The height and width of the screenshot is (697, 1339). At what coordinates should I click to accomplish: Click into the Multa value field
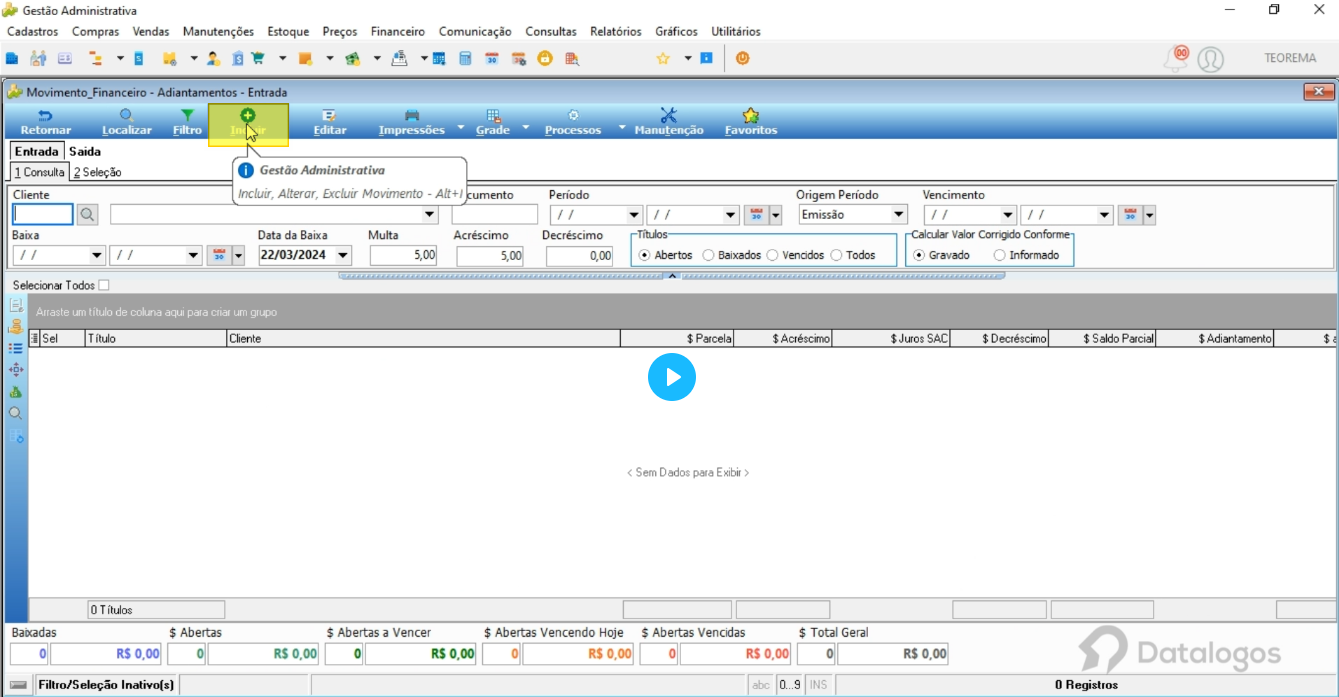click(x=404, y=255)
